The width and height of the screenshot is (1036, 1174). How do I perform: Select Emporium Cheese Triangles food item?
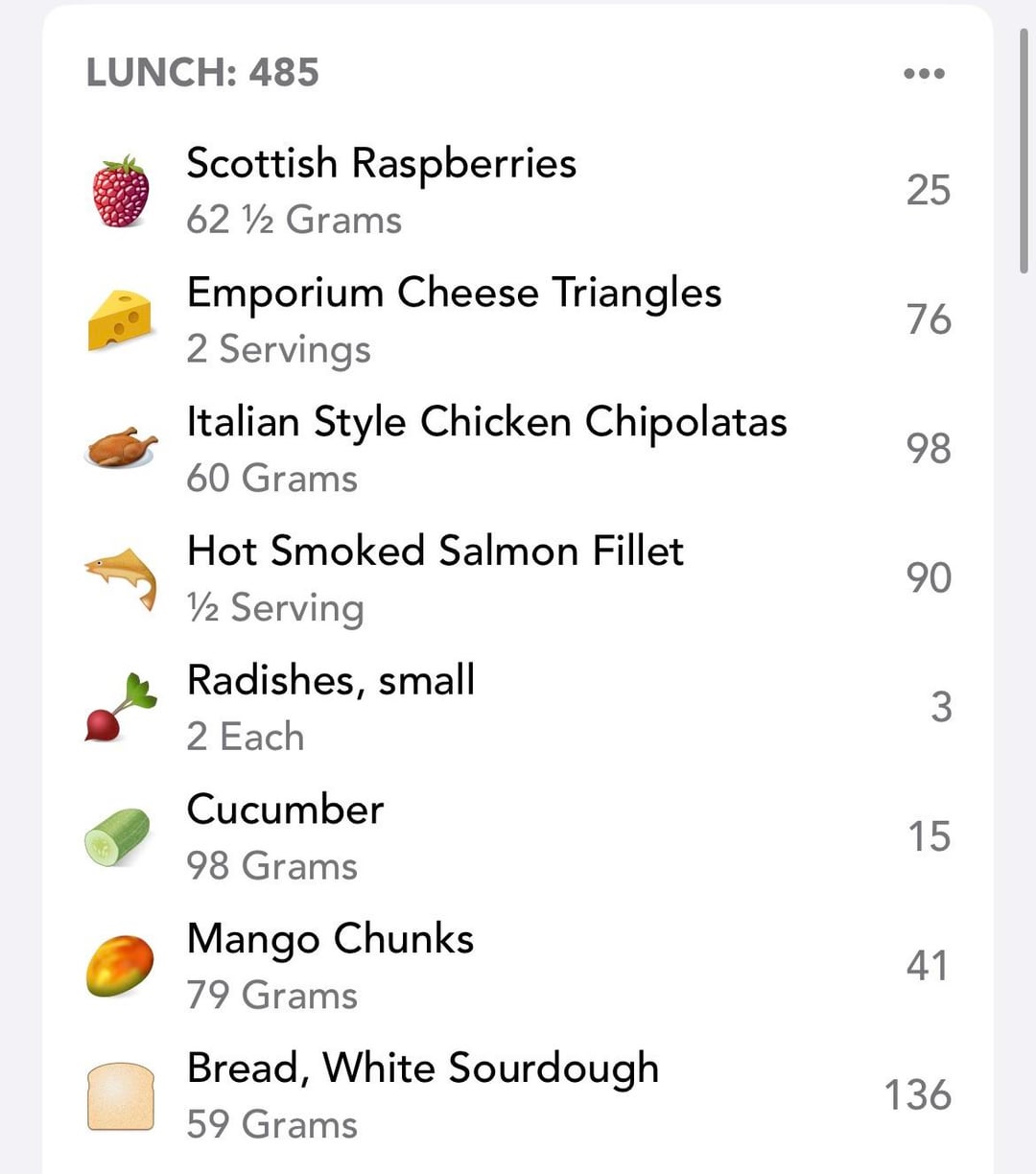454,293
